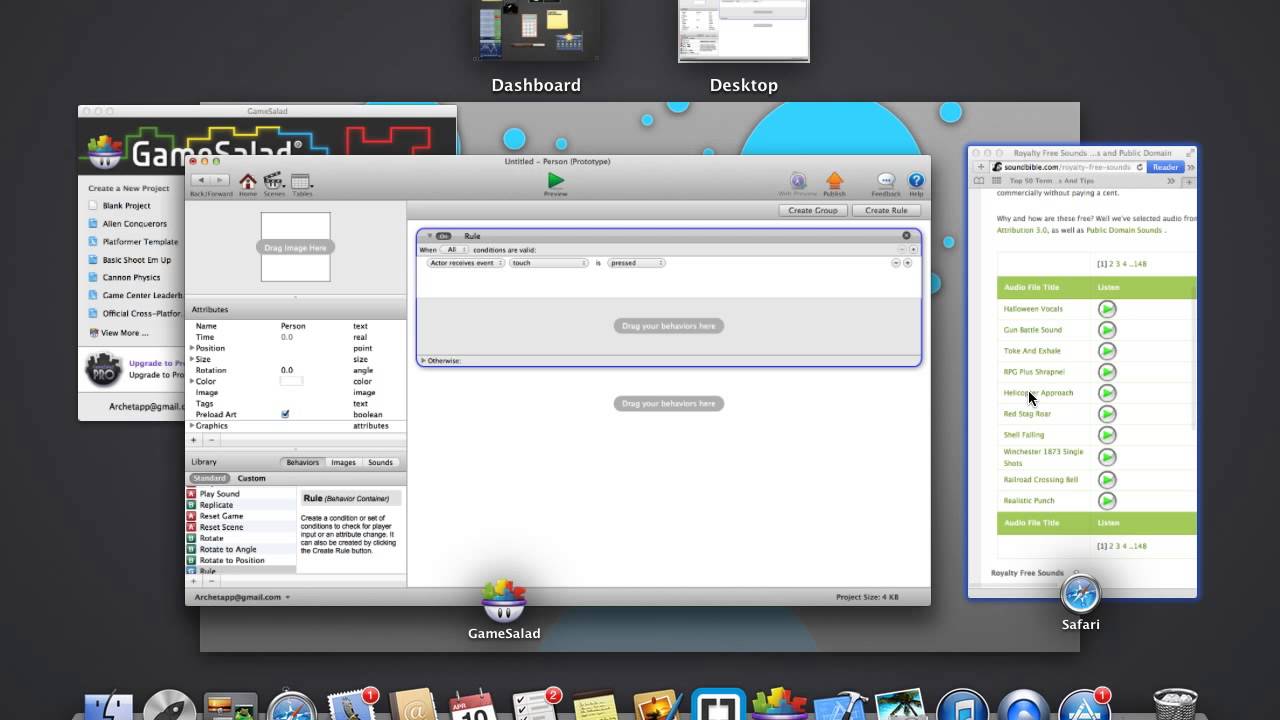Image resolution: width=1280 pixels, height=720 pixels.
Task: Open the Tables toolbar icon
Action: pos(301,181)
